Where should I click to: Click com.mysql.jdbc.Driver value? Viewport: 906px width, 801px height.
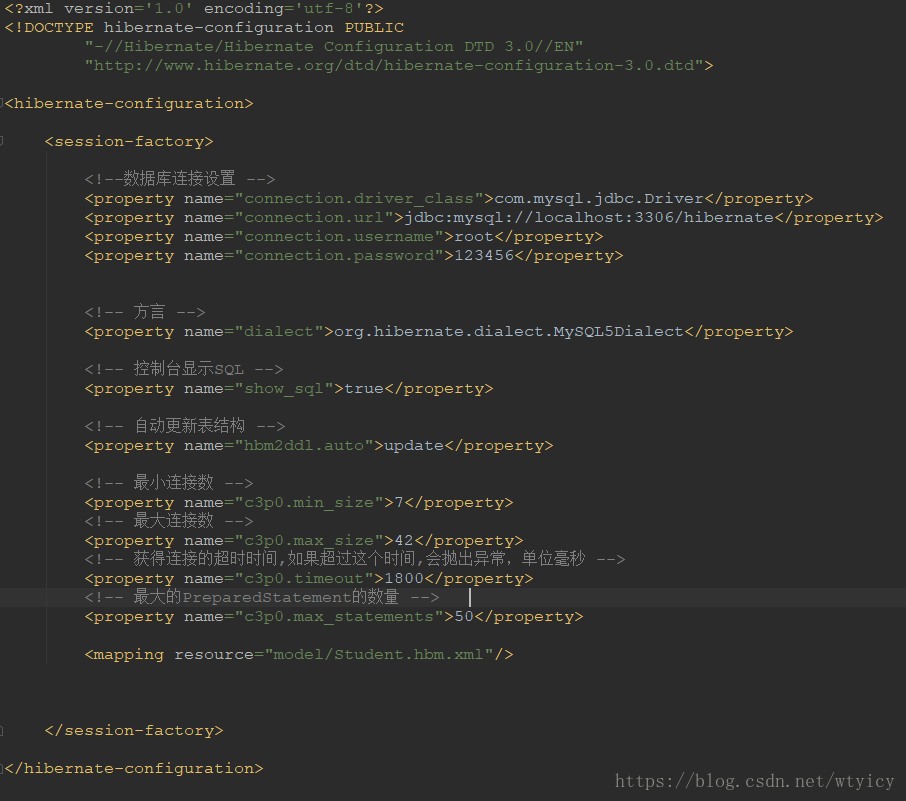pyautogui.click(x=599, y=199)
